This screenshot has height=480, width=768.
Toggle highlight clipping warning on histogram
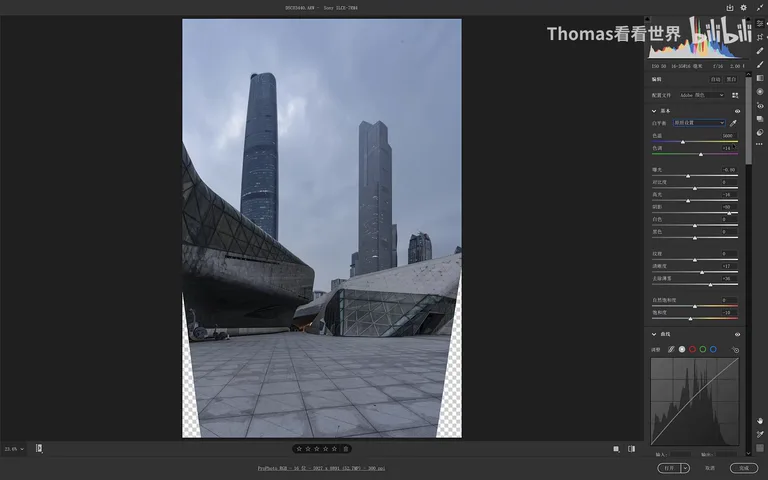tap(747, 19)
